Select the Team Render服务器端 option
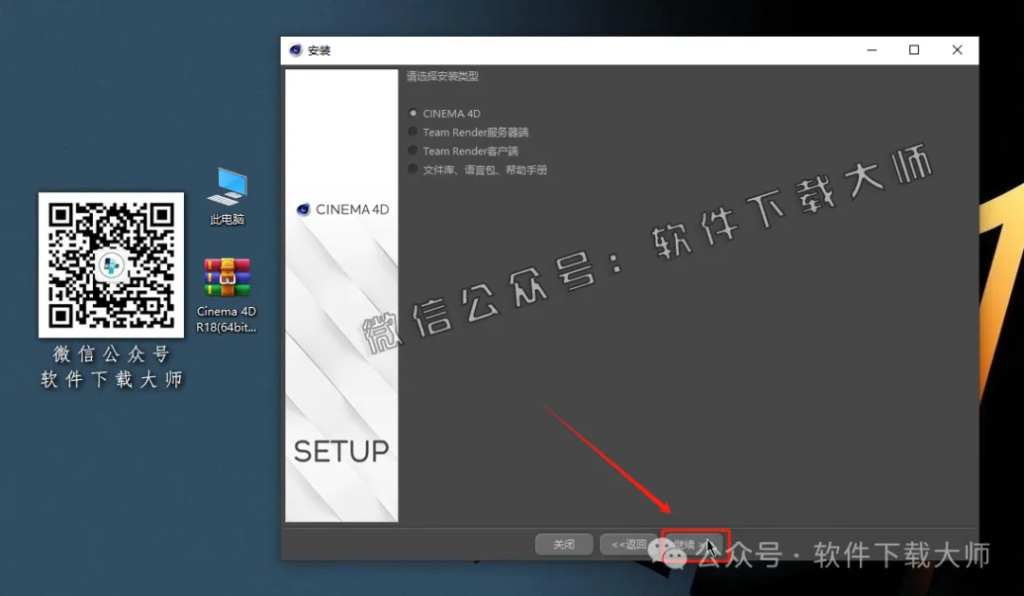 413,132
